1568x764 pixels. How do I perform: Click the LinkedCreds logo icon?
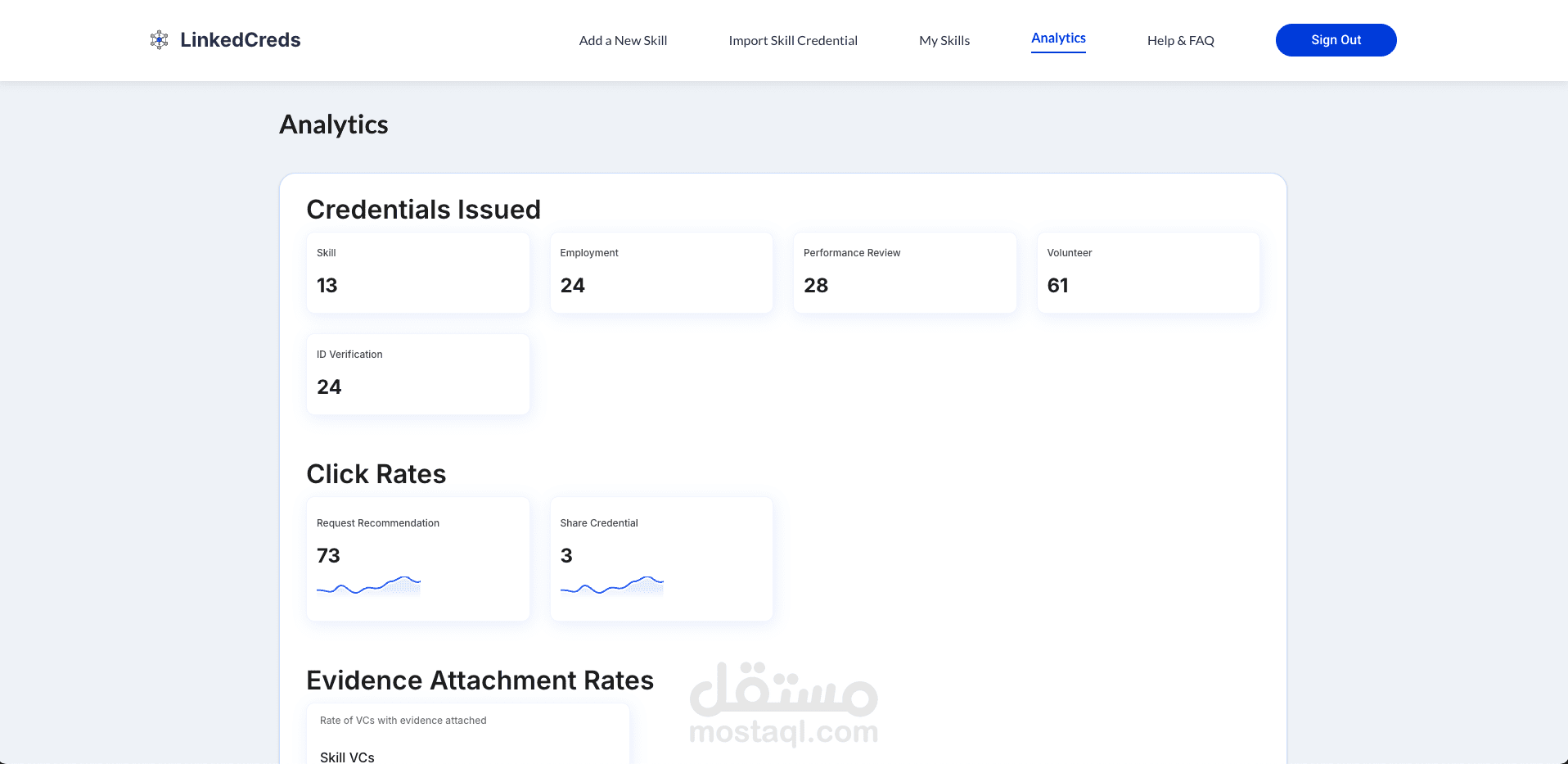click(x=159, y=40)
